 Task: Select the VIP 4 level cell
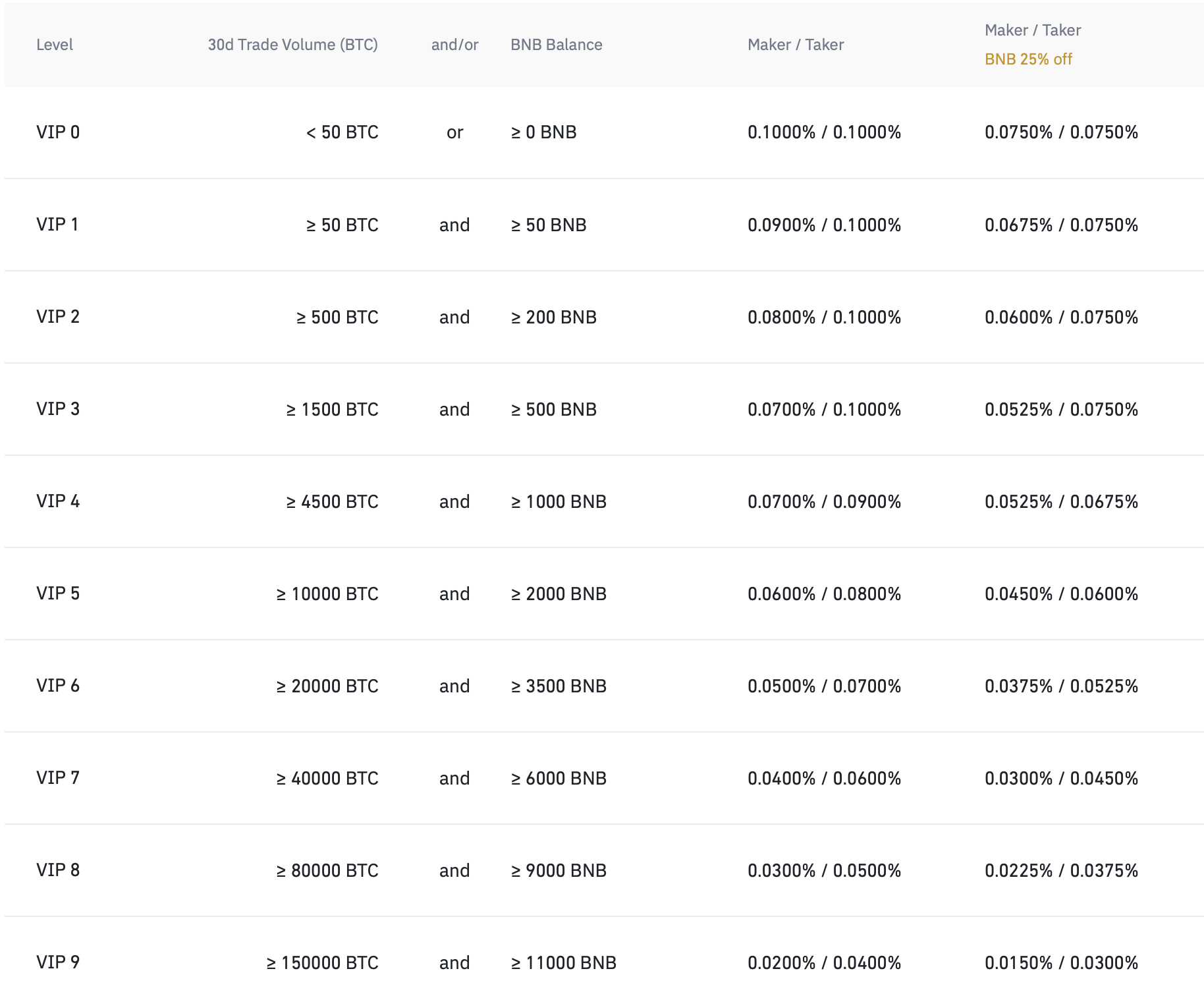click(x=58, y=501)
